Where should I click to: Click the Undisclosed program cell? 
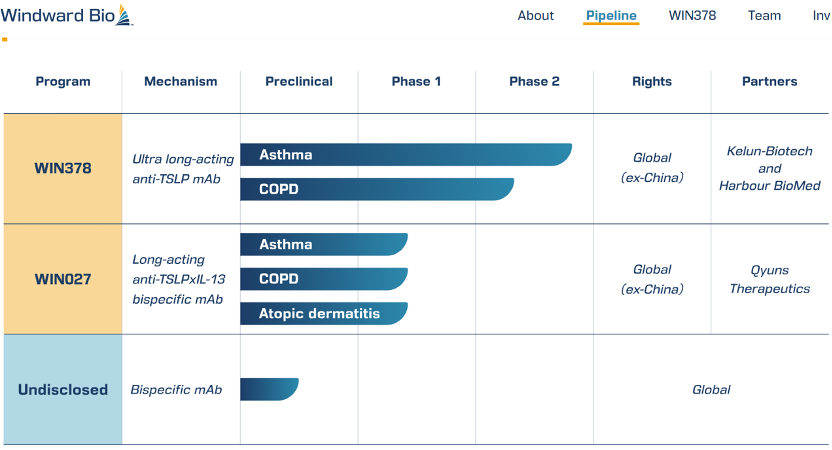point(63,390)
